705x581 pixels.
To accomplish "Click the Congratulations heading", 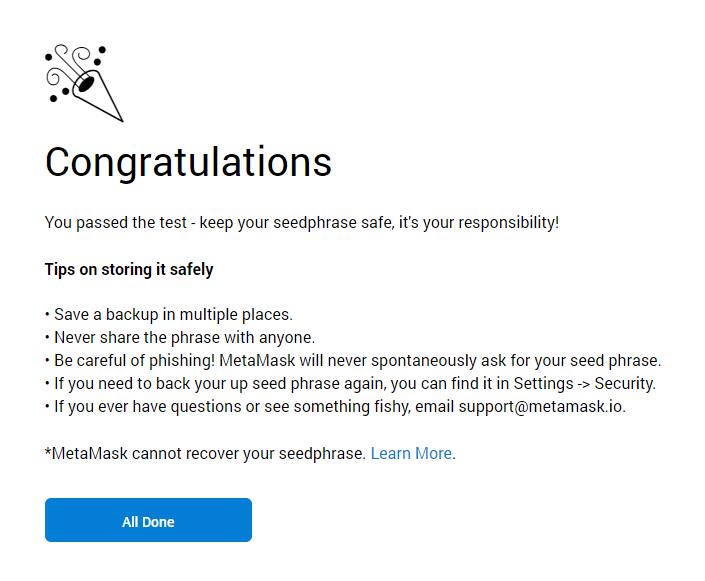I will tap(188, 162).
